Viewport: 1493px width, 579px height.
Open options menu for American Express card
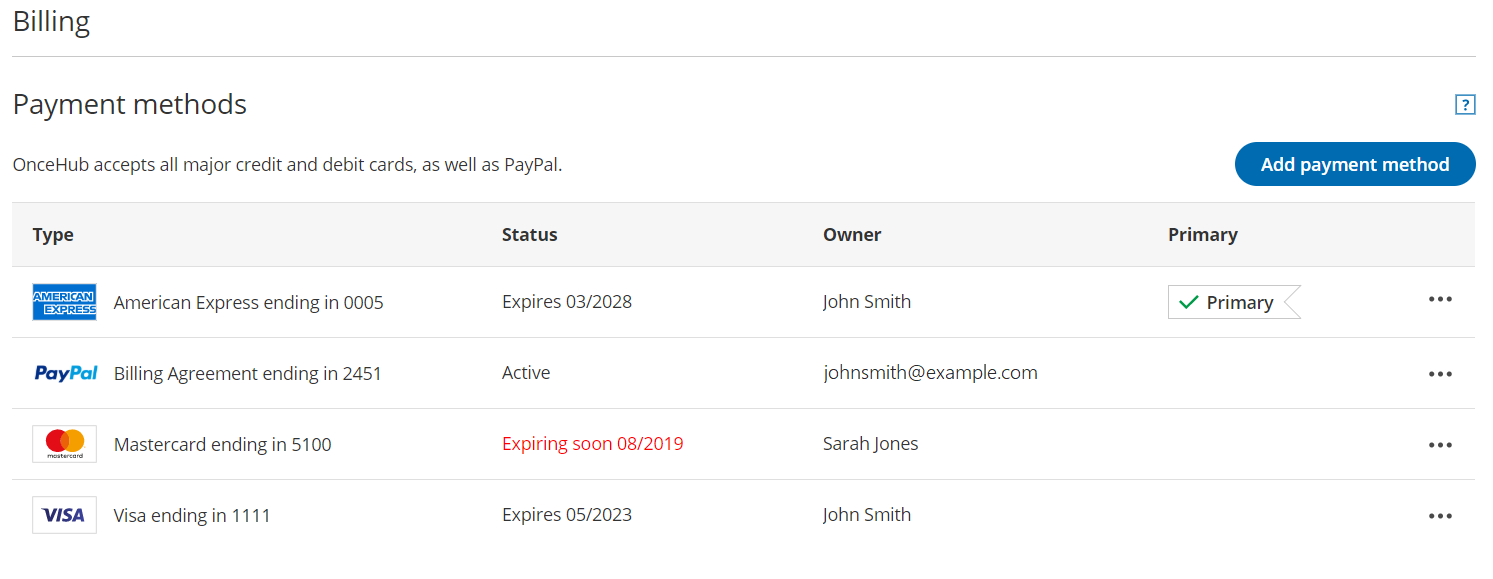tap(1440, 300)
